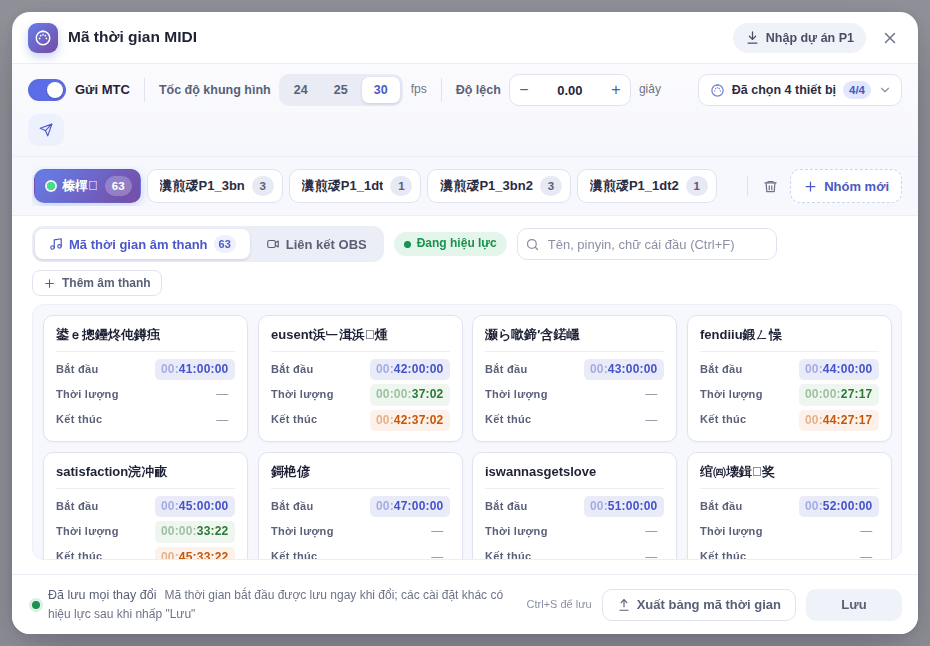Screen dimensions: 930x646
Task: Click the Đang hiệu lực status badge
Action: [x=450, y=244]
